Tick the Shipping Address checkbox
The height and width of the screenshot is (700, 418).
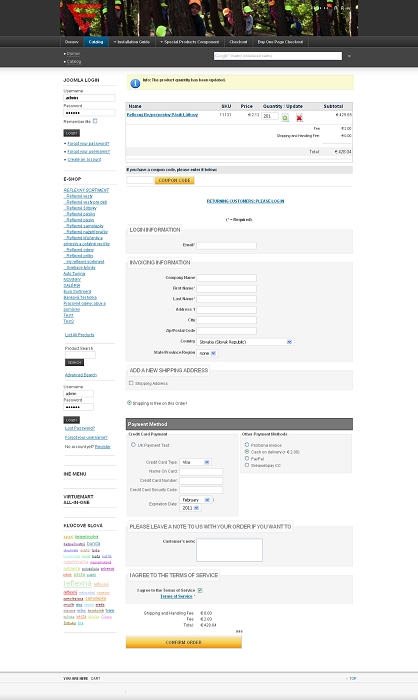coord(131,383)
